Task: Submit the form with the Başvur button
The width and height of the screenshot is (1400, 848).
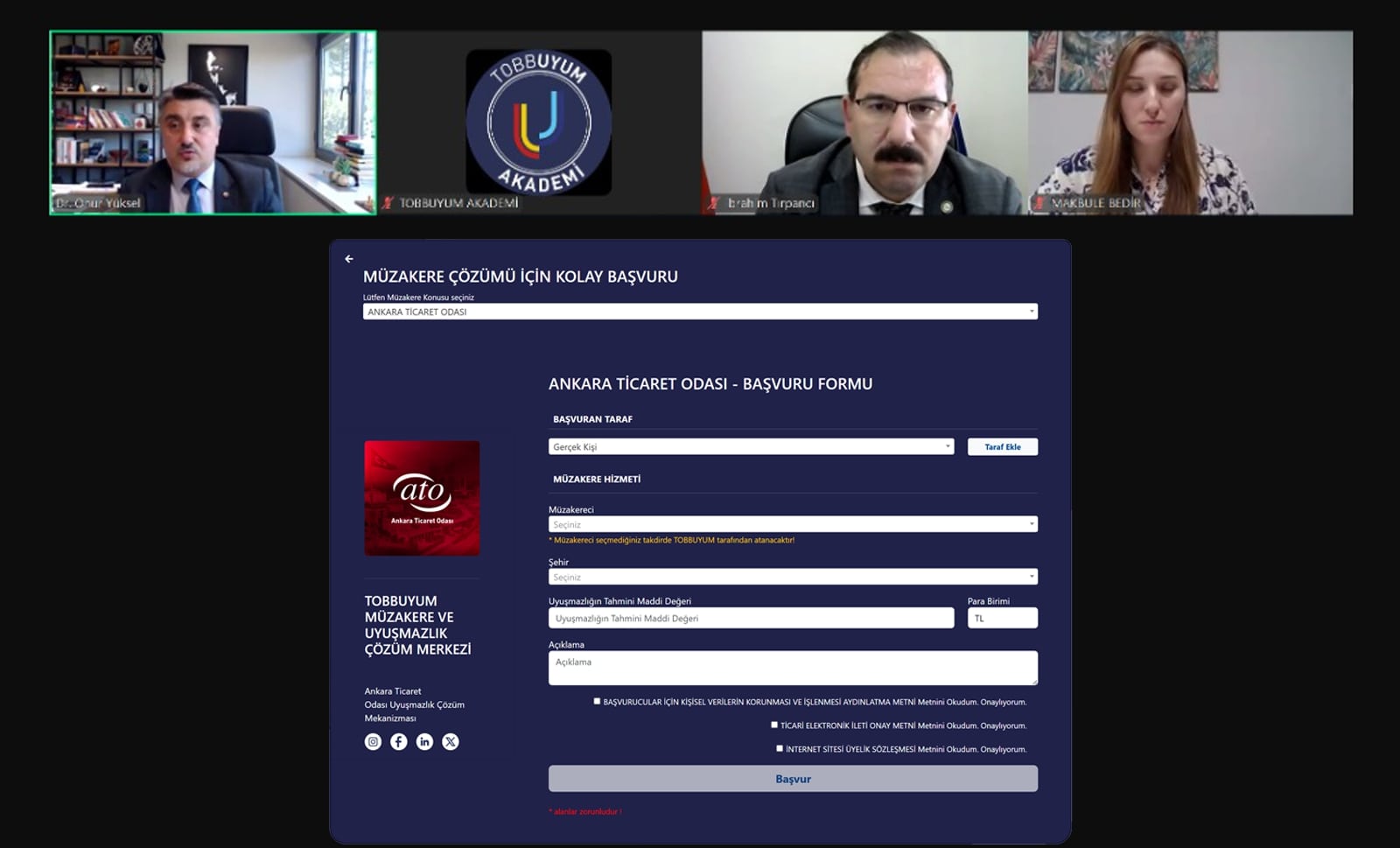Action: coord(793,779)
